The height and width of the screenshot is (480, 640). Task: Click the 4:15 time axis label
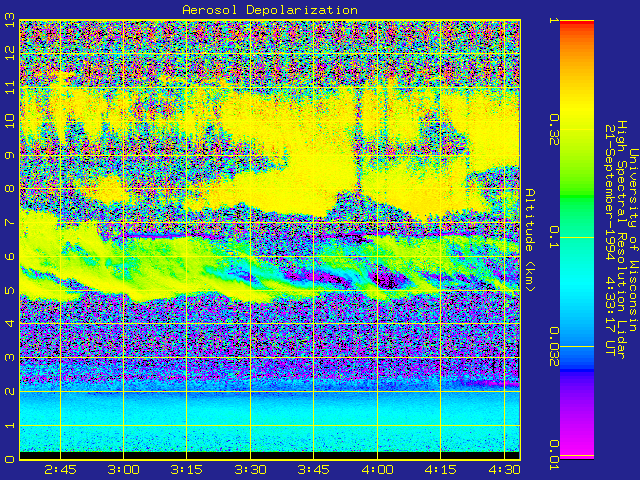pyautogui.click(x=440, y=470)
